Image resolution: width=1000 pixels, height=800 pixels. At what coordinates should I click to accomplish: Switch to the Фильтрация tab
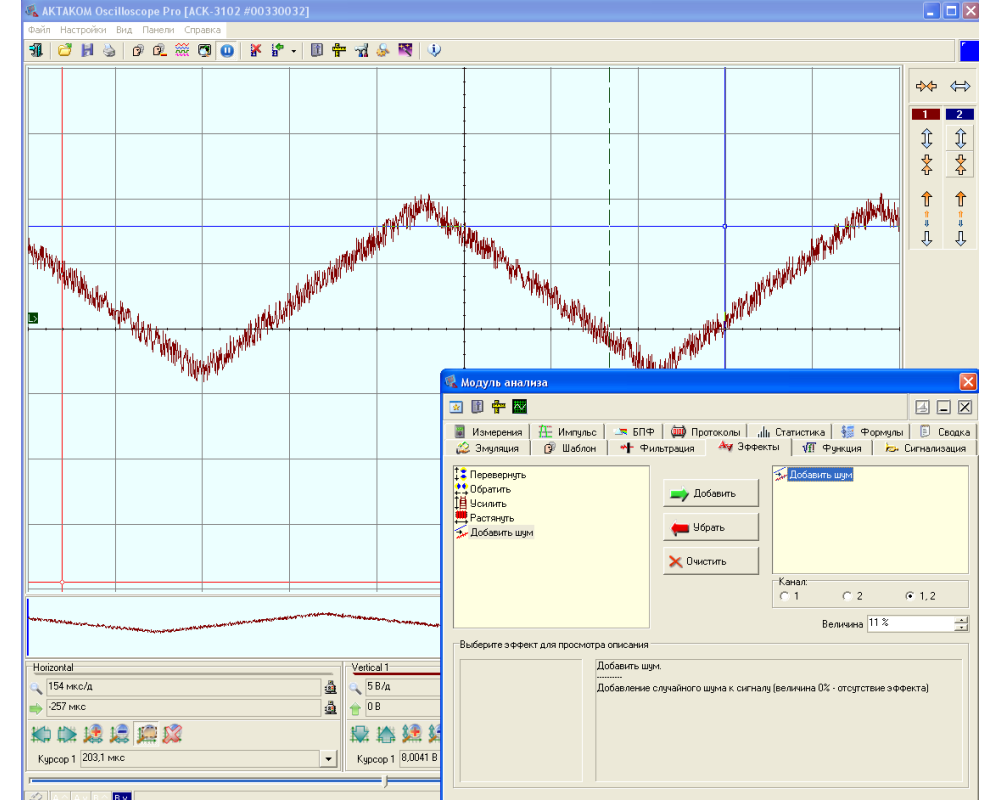pyautogui.click(x=657, y=448)
